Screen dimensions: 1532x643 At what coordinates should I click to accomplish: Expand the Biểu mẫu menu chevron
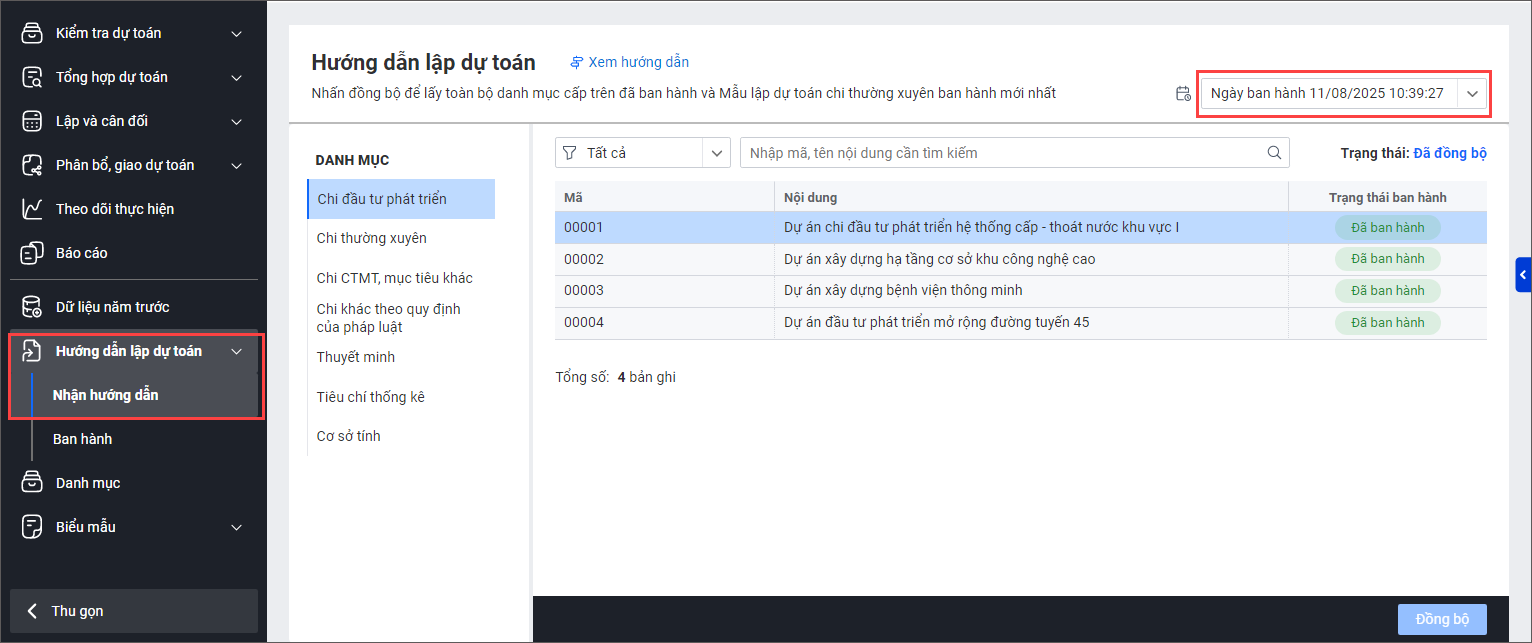[x=236, y=527]
